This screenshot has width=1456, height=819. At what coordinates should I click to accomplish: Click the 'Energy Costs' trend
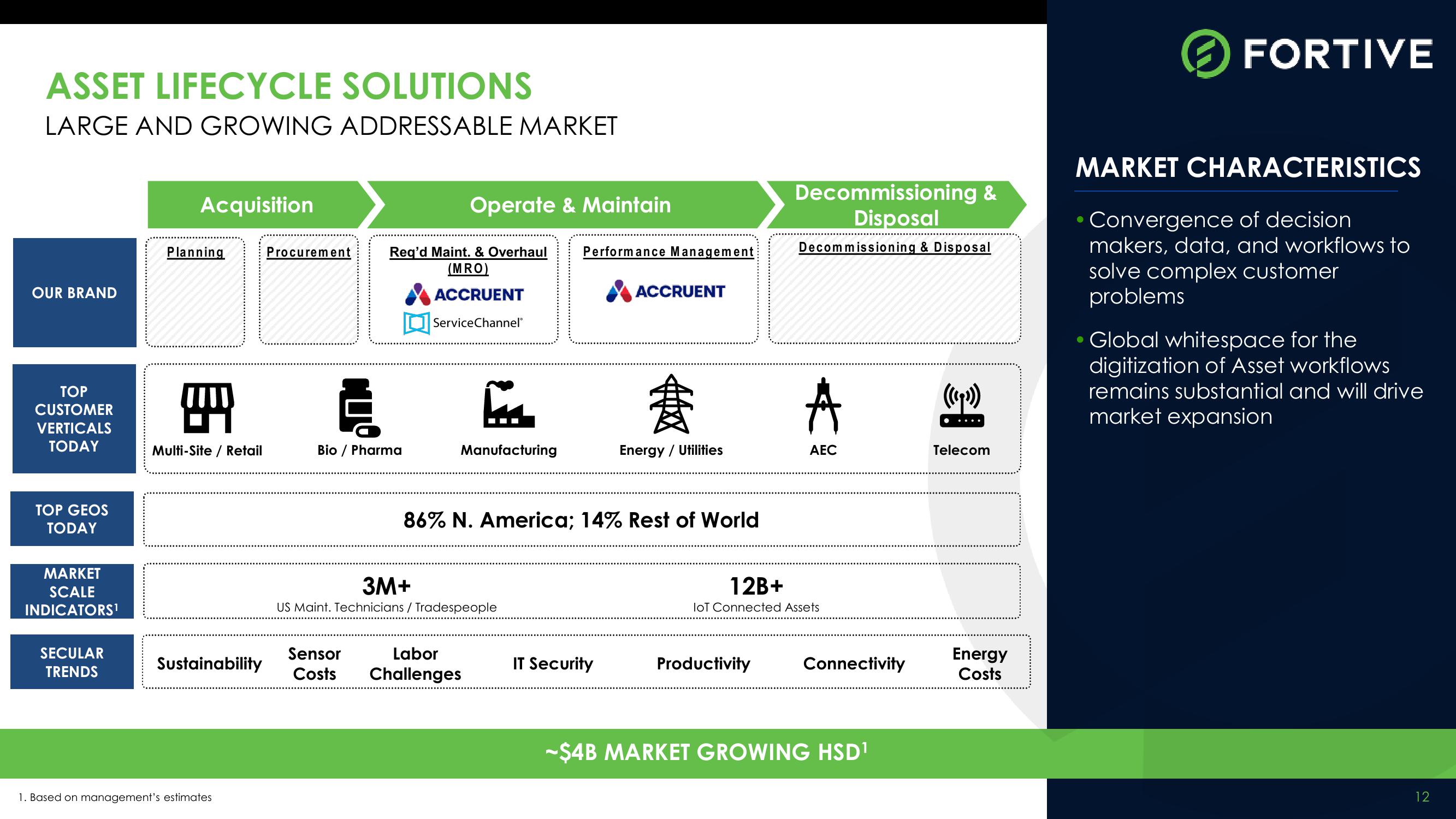(980, 663)
